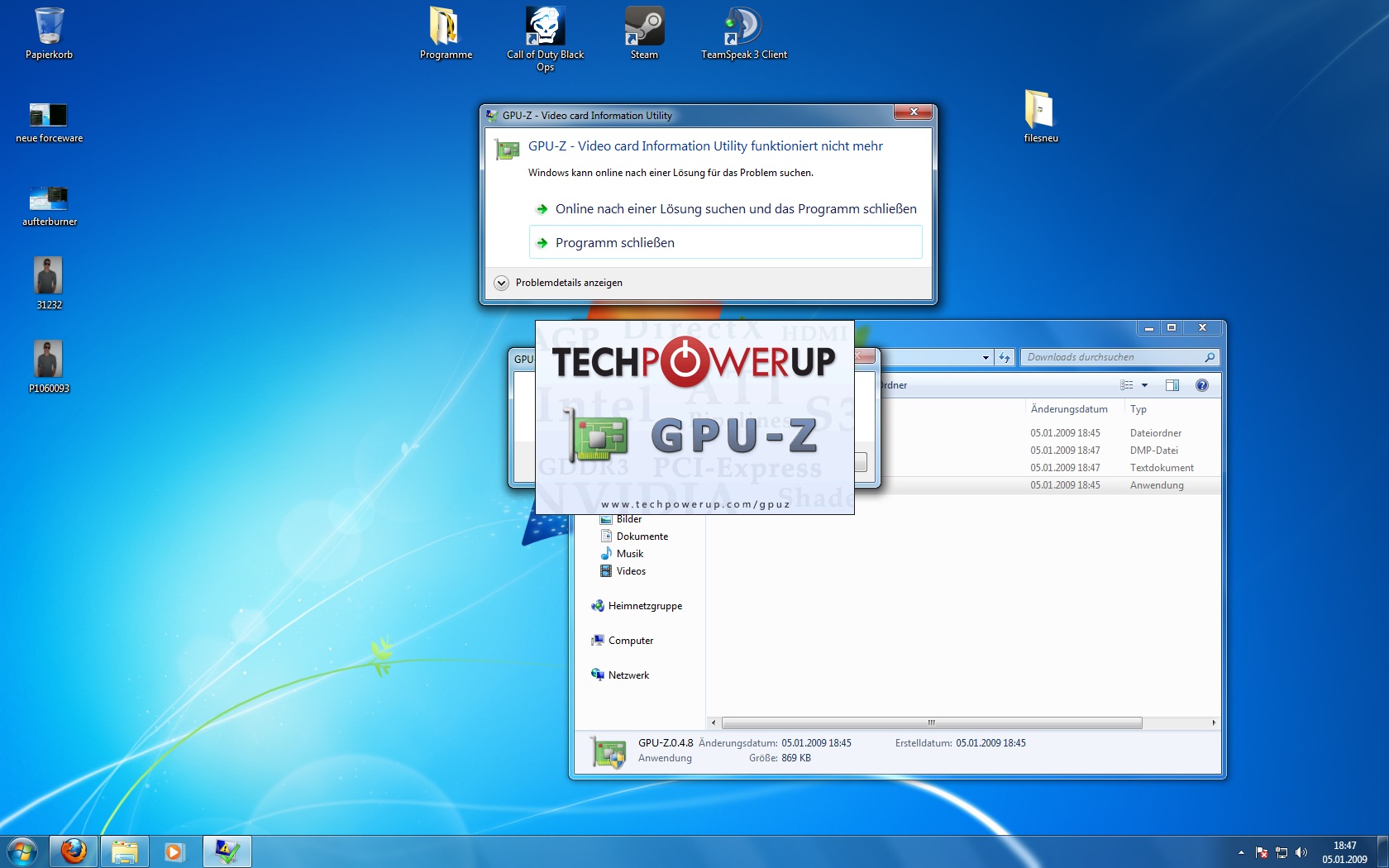Open Action Center flag icon
Screen dimensions: 1389x868
(x=1262, y=852)
